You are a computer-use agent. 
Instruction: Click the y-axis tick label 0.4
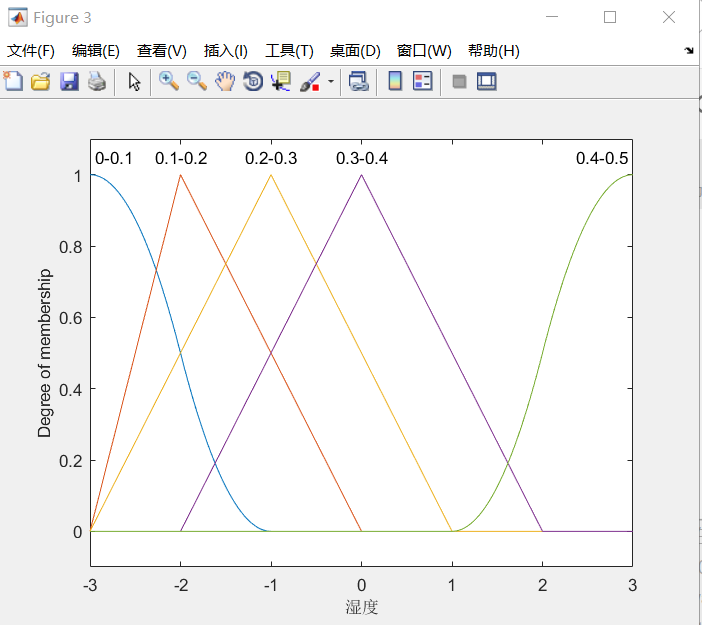(71, 390)
